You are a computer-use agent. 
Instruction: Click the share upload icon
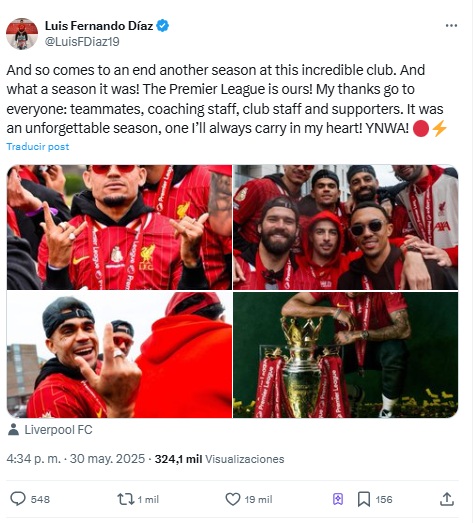point(447,499)
